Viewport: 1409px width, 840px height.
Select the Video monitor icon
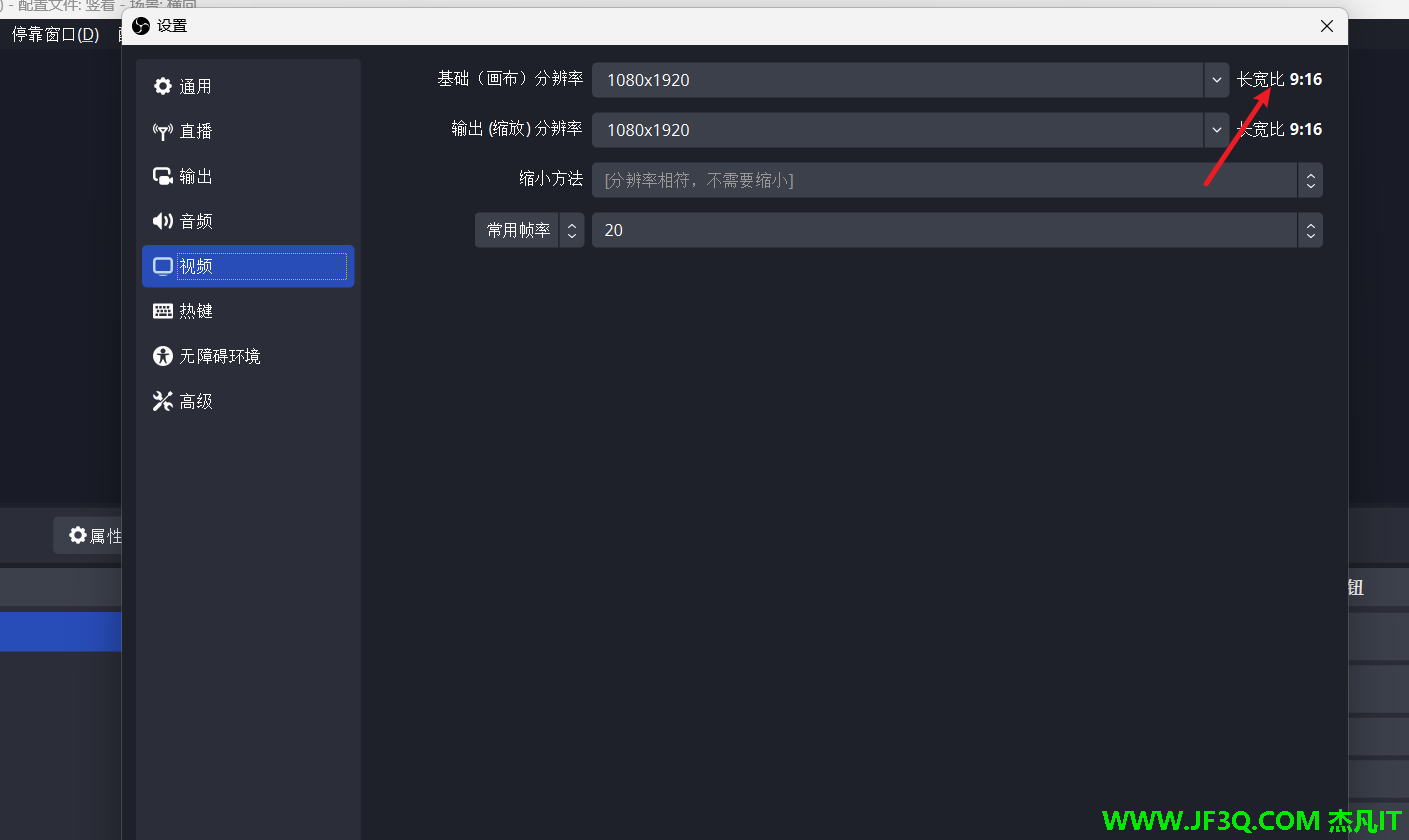point(163,266)
